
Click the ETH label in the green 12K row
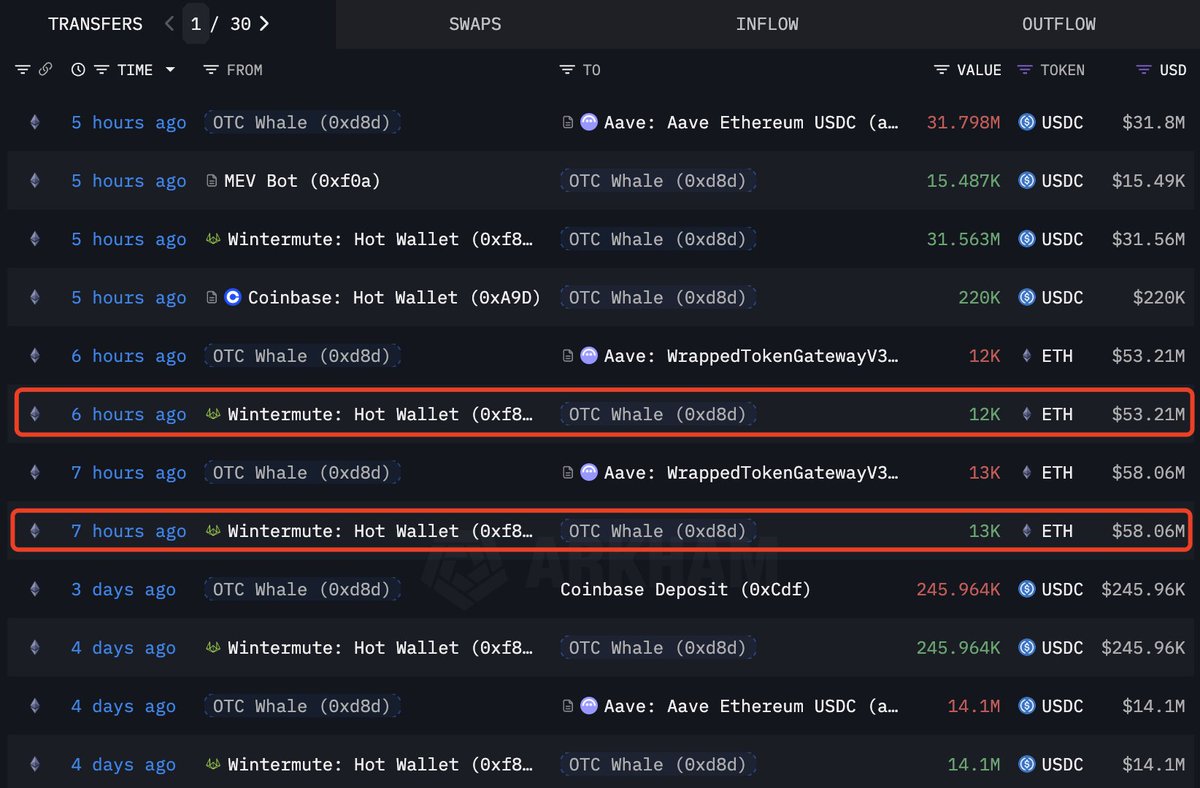click(1057, 415)
